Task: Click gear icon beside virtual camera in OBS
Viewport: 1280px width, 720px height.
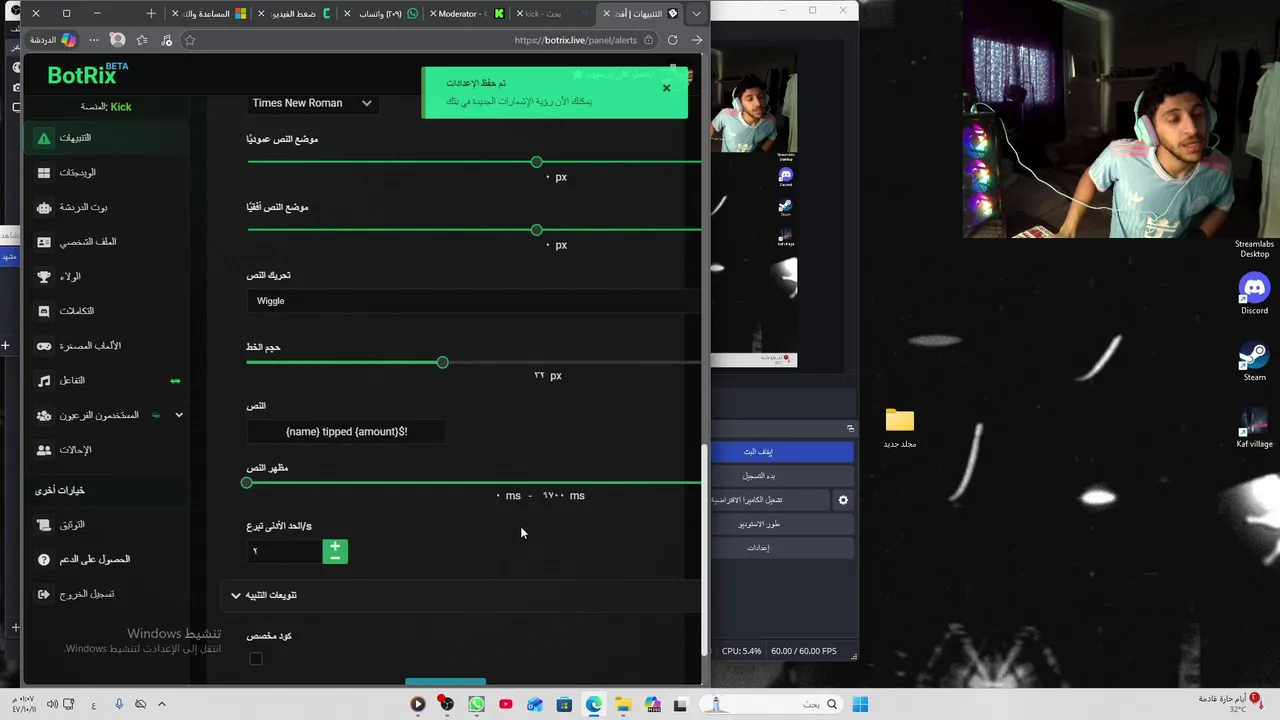Action: 843,500
